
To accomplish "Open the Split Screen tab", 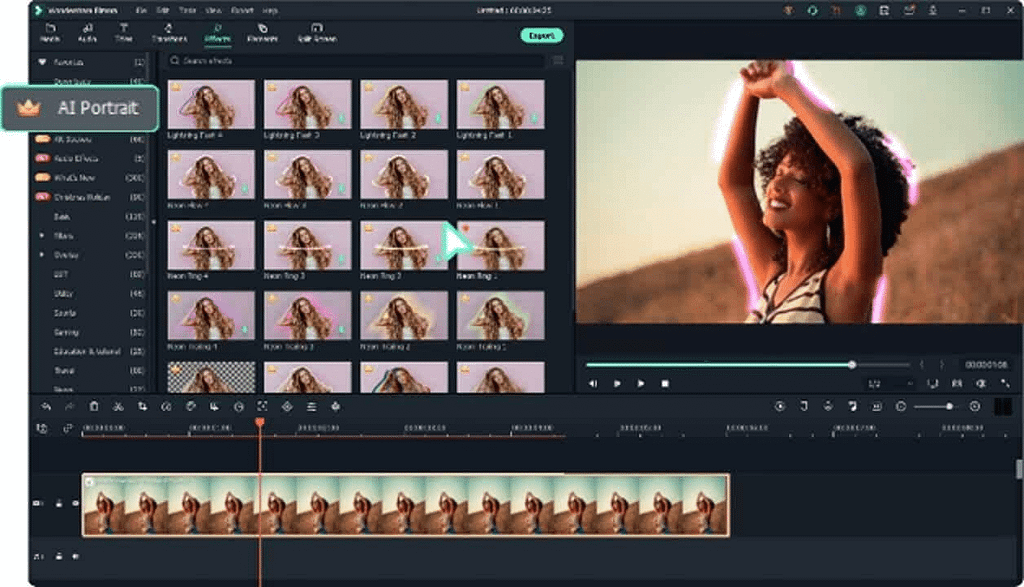I will tap(317, 33).
